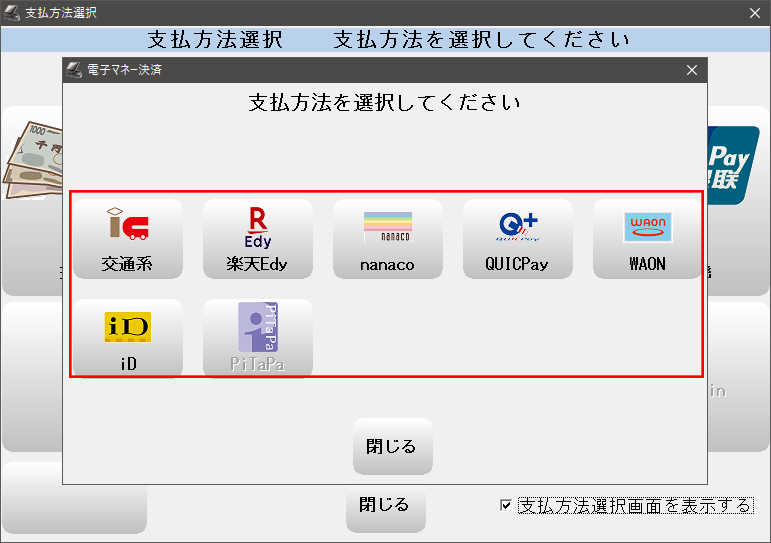
Task: Pick the nanaco e-money option
Action: coord(387,239)
